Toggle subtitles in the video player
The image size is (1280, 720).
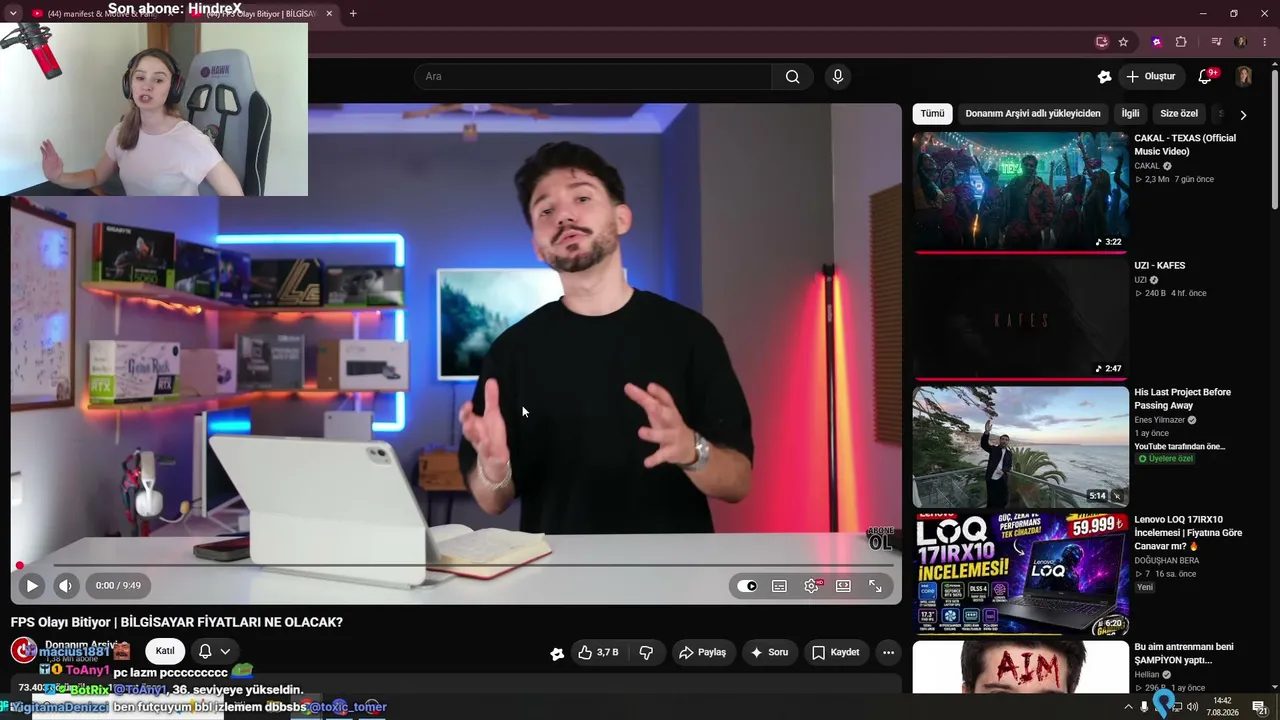coord(779,586)
